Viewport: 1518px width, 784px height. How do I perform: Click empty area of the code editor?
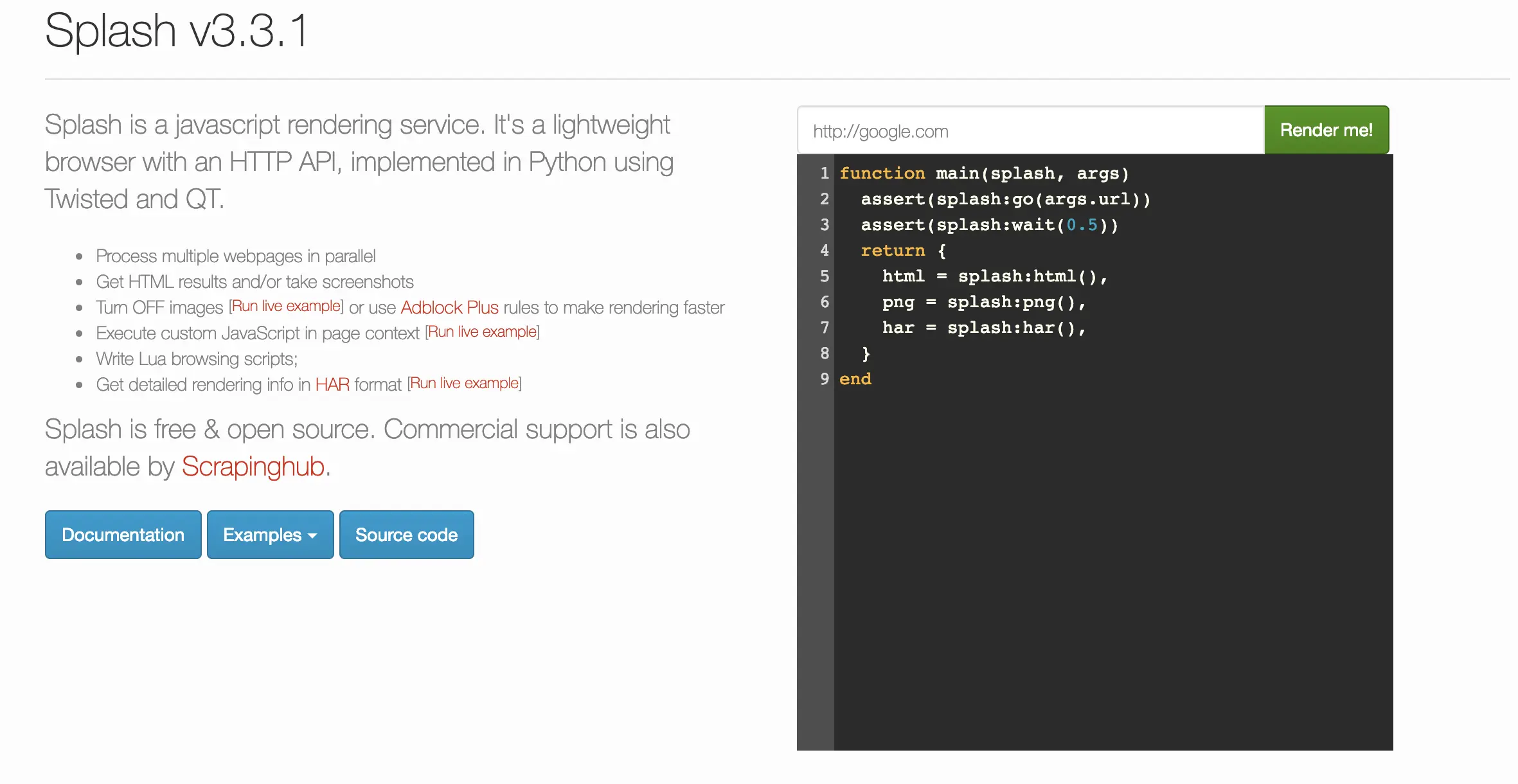pos(1112,566)
